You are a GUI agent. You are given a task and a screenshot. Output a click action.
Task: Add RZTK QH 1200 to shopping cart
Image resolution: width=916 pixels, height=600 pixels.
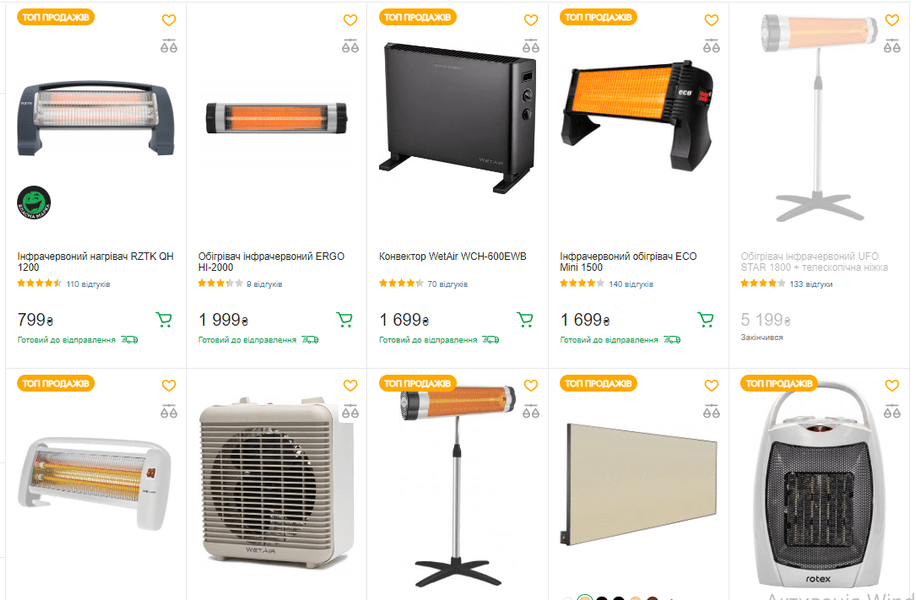pos(164,319)
